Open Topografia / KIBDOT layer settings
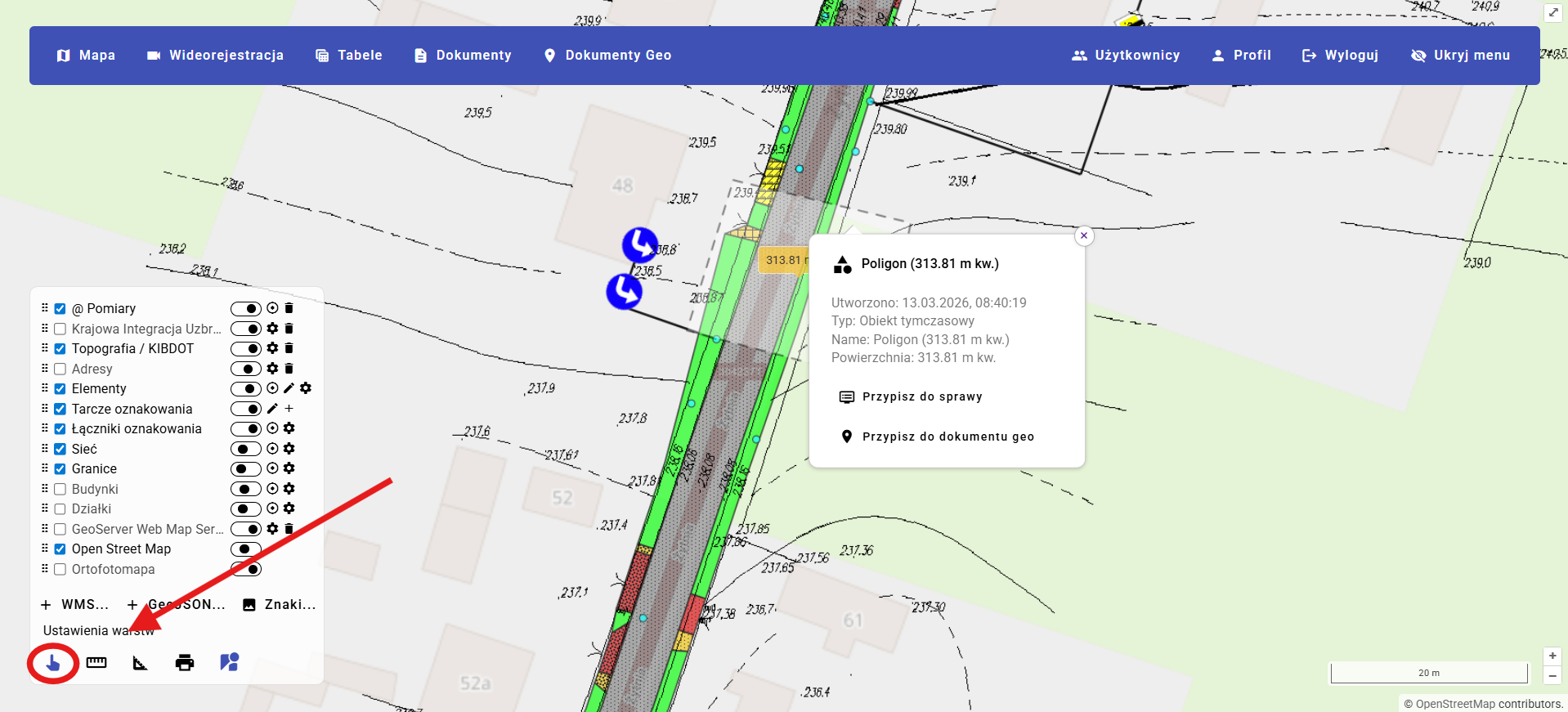 pos(272,348)
